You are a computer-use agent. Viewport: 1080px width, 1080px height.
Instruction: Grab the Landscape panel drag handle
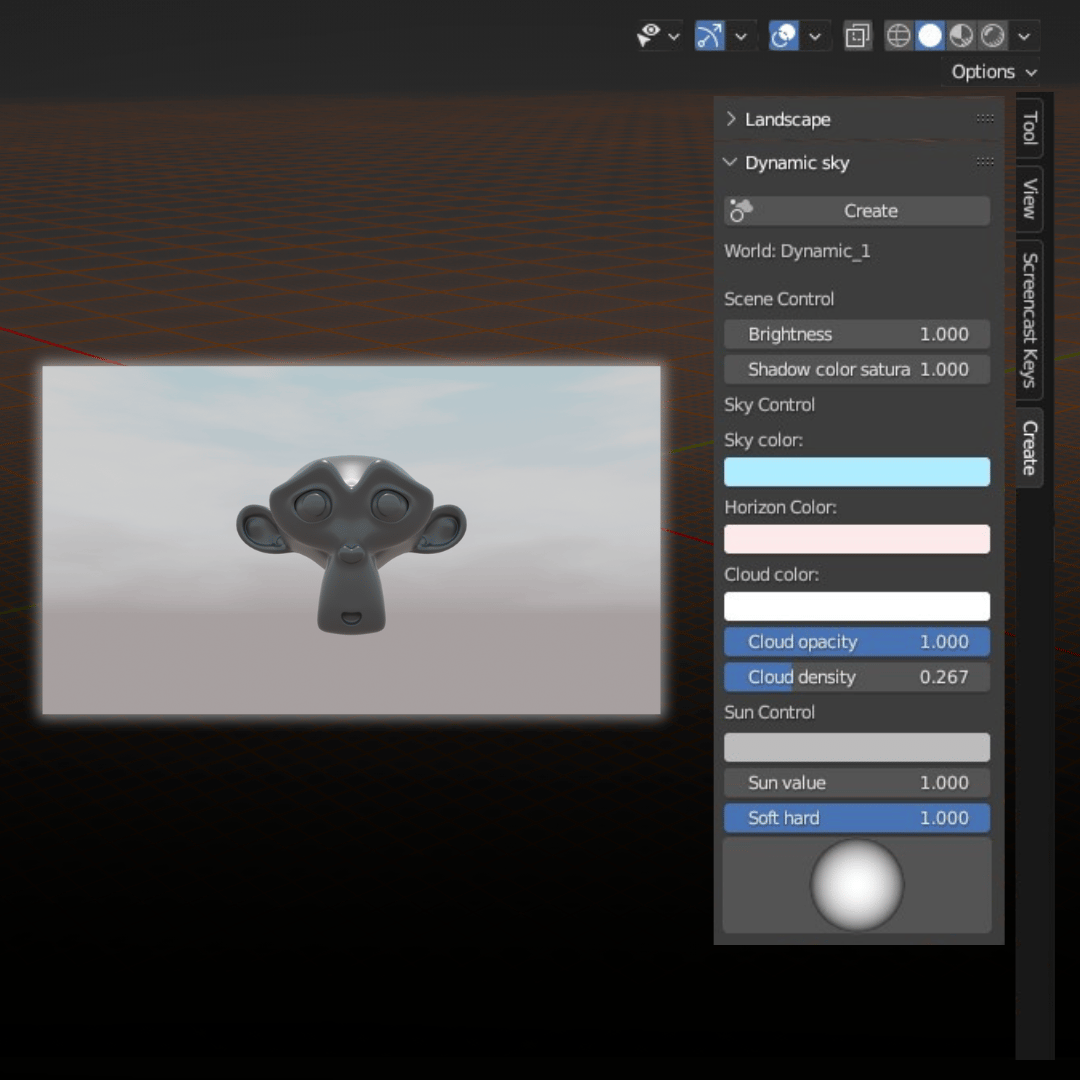[985, 119]
